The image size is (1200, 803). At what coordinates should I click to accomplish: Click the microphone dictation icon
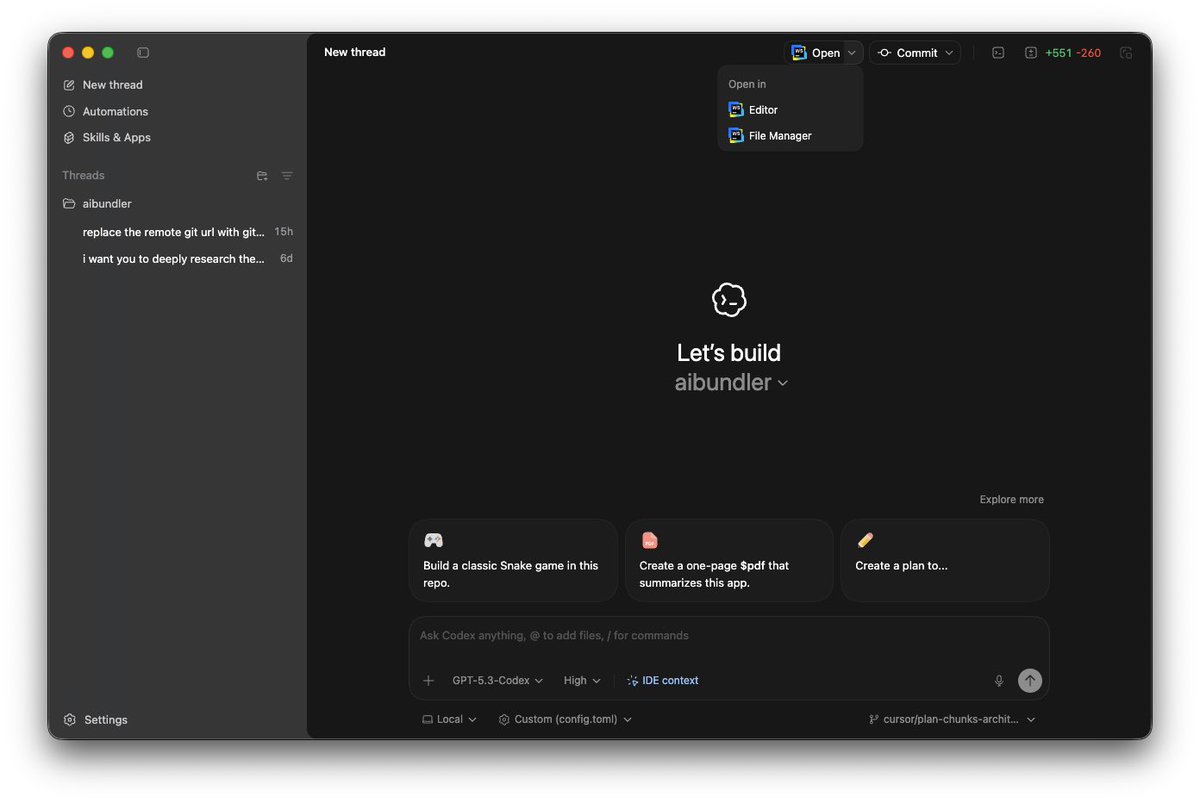(x=998, y=681)
